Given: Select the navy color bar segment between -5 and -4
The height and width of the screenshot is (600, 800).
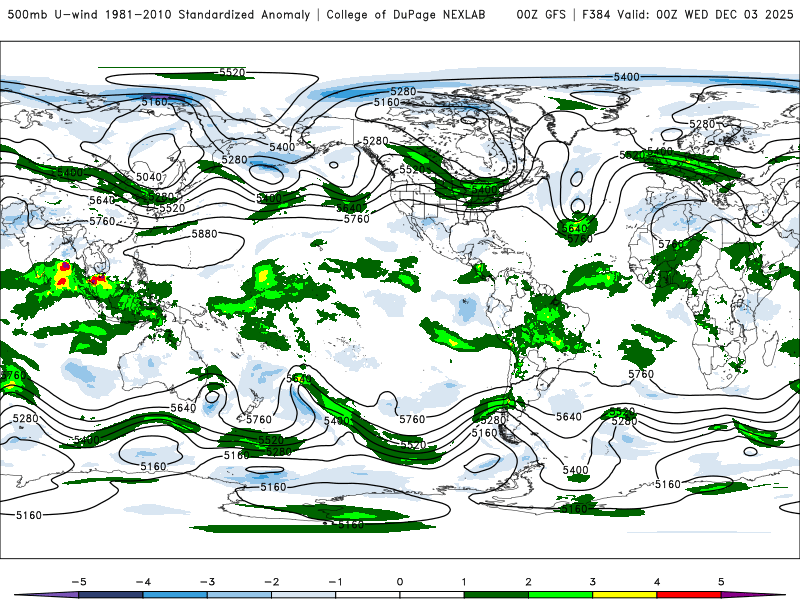Looking at the screenshot, I should 111,595.
